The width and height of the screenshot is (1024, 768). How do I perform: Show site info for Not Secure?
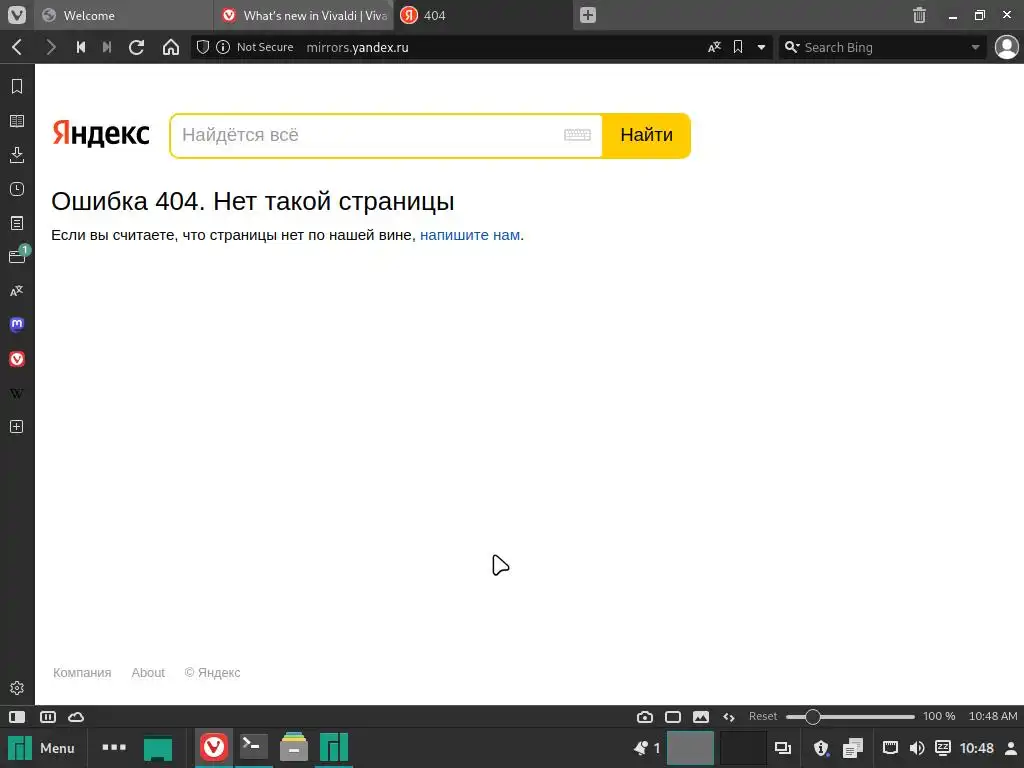pyautogui.click(x=255, y=47)
